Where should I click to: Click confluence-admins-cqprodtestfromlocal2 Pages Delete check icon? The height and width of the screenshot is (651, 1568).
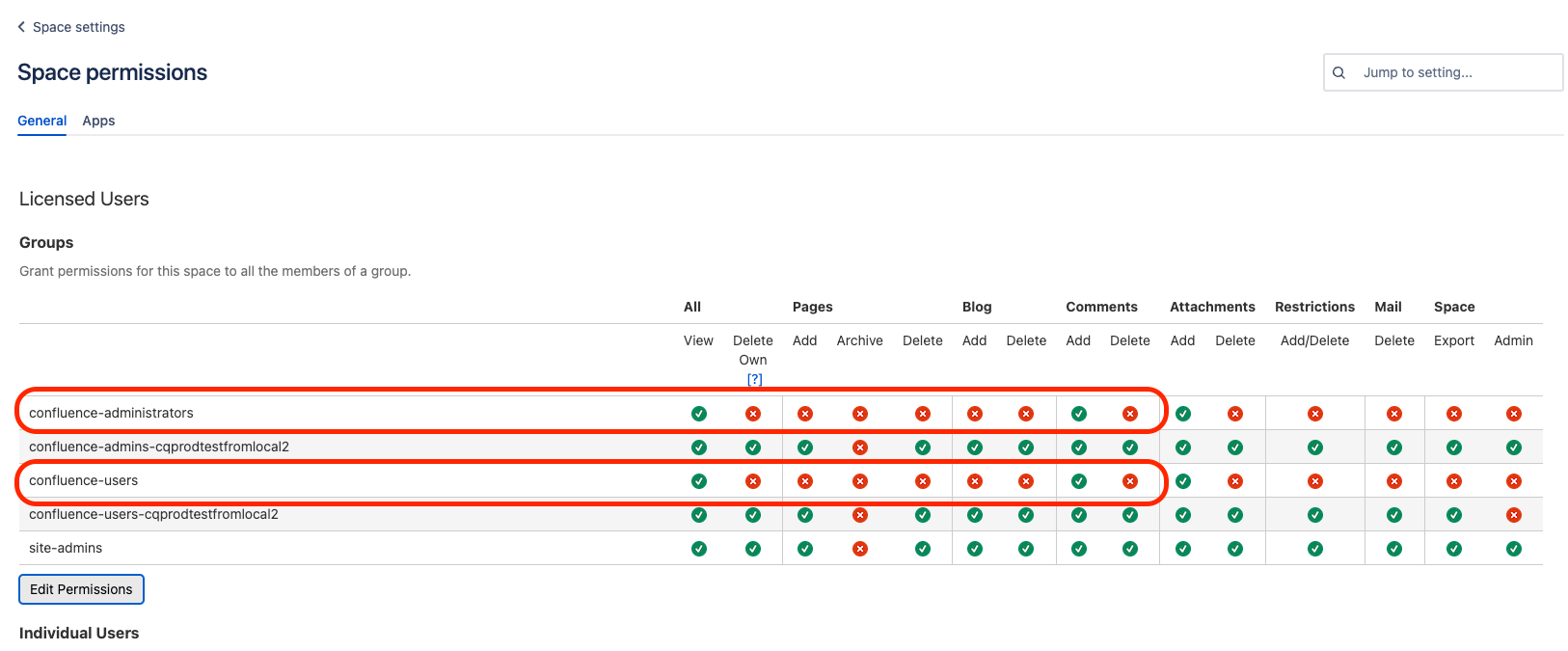tap(923, 448)
